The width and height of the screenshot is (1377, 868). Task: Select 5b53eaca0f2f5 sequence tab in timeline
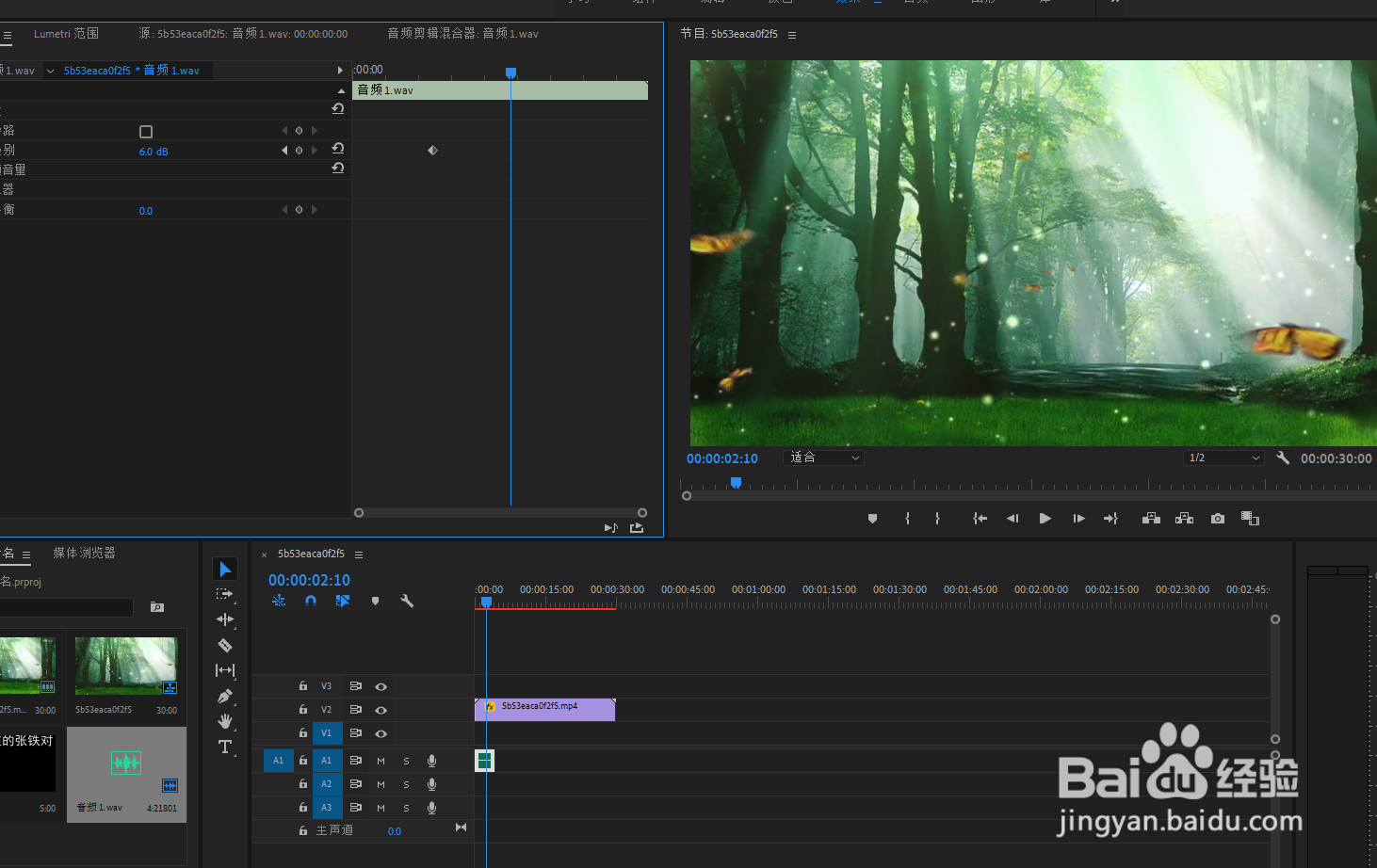311,554
